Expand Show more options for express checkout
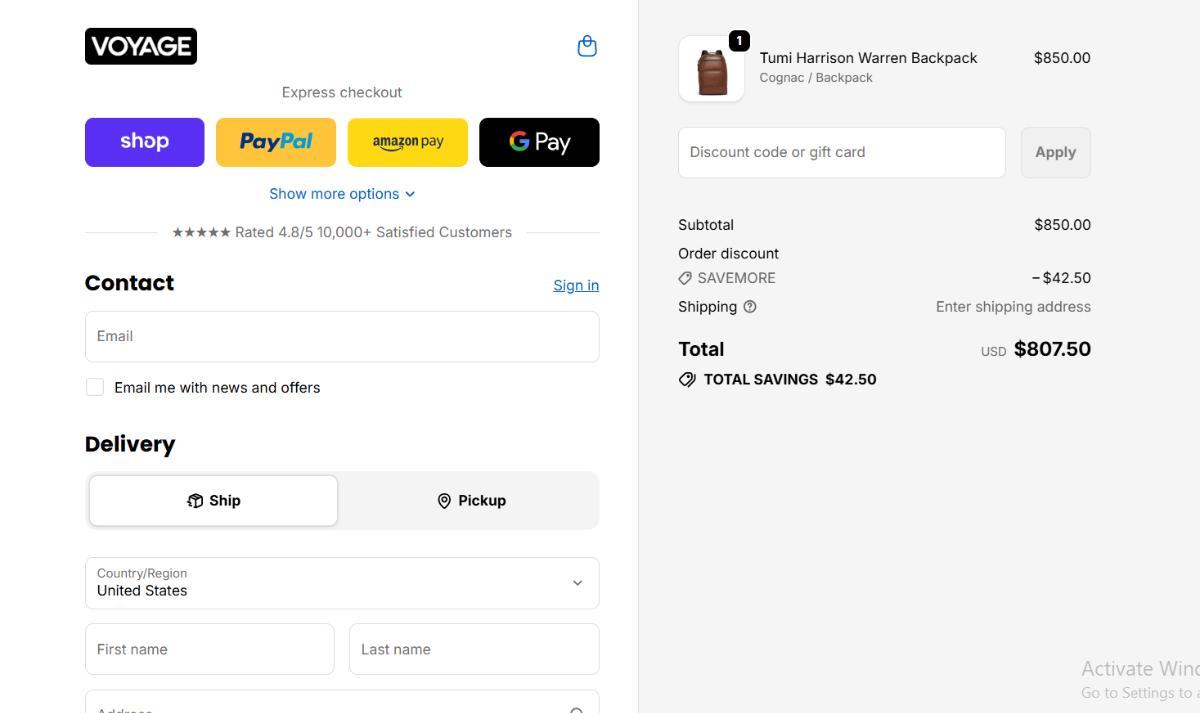 342,194
